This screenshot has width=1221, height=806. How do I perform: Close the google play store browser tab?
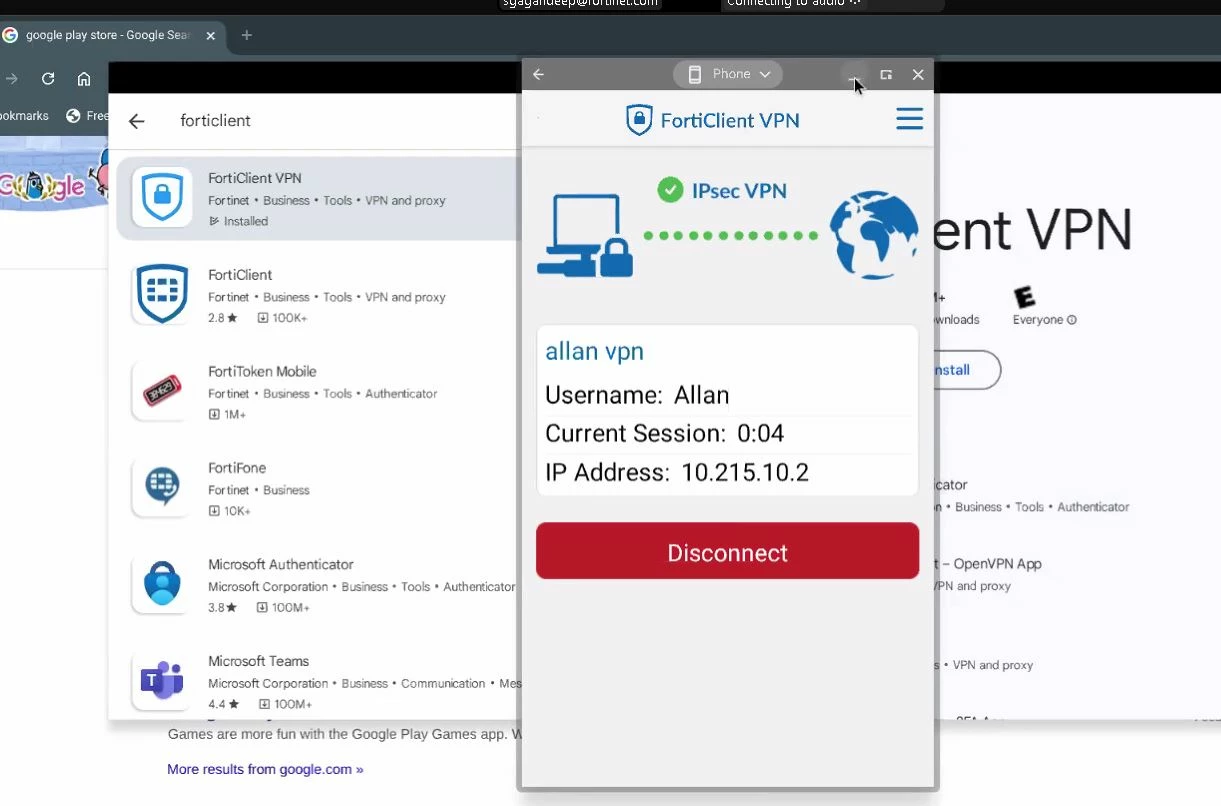pos(210,36)
